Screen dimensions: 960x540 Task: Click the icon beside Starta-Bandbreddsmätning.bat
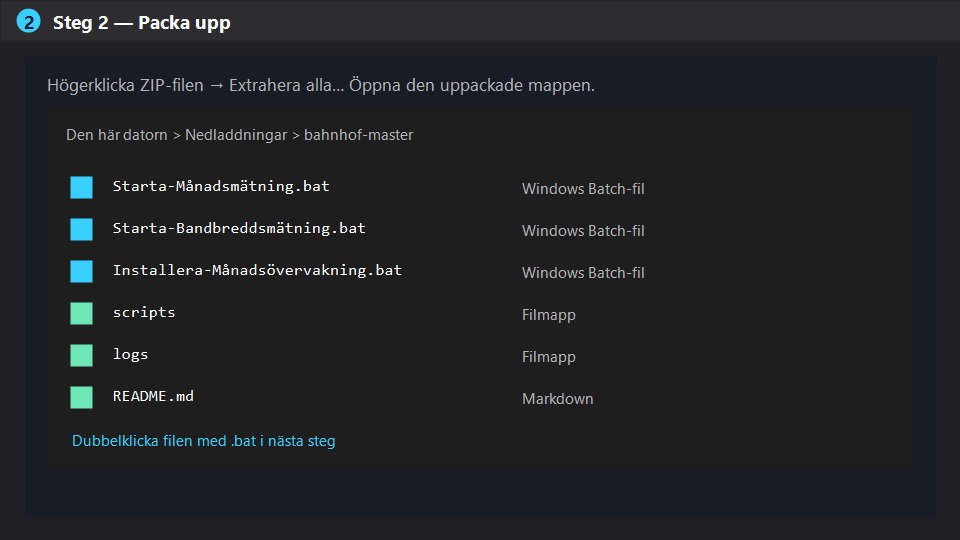point(81,230)
